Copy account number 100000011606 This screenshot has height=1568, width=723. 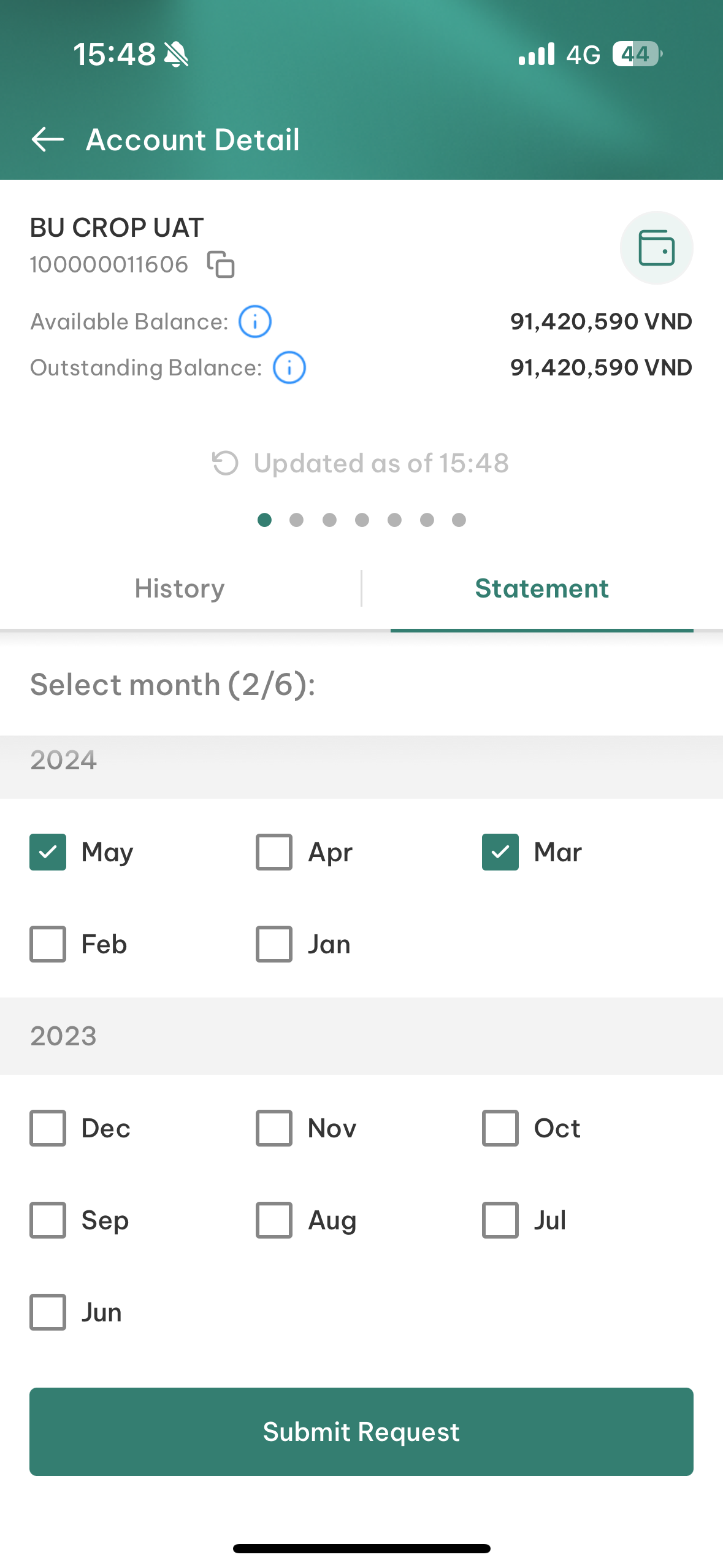pyautogui.click(x=221, y=264)
